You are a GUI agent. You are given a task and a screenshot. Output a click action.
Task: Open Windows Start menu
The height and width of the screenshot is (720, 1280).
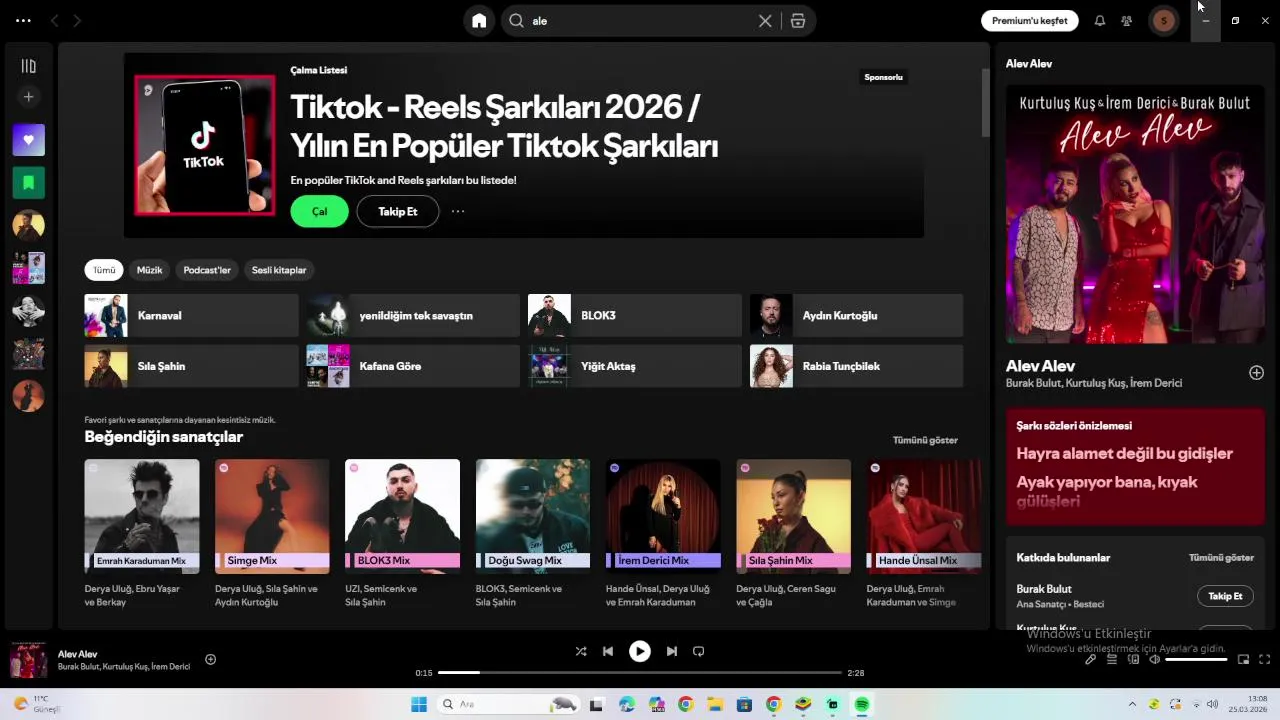point(419,704)
